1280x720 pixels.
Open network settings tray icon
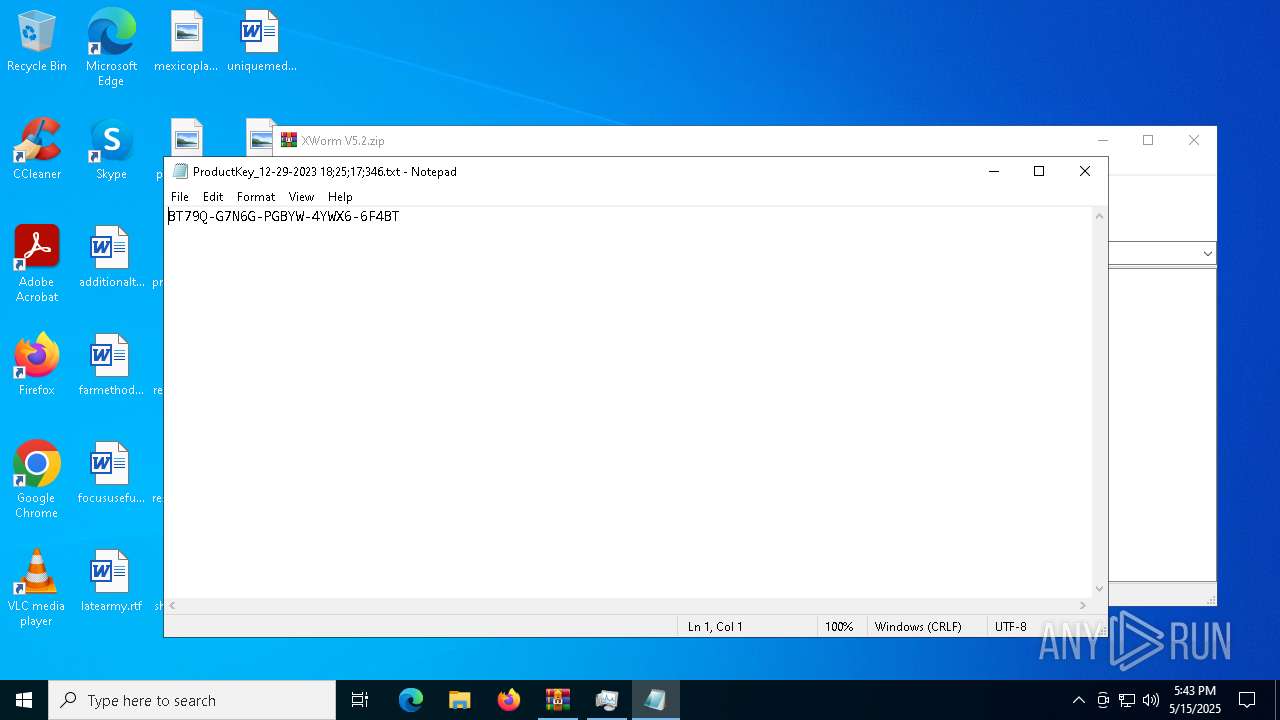coord(1127,700)
